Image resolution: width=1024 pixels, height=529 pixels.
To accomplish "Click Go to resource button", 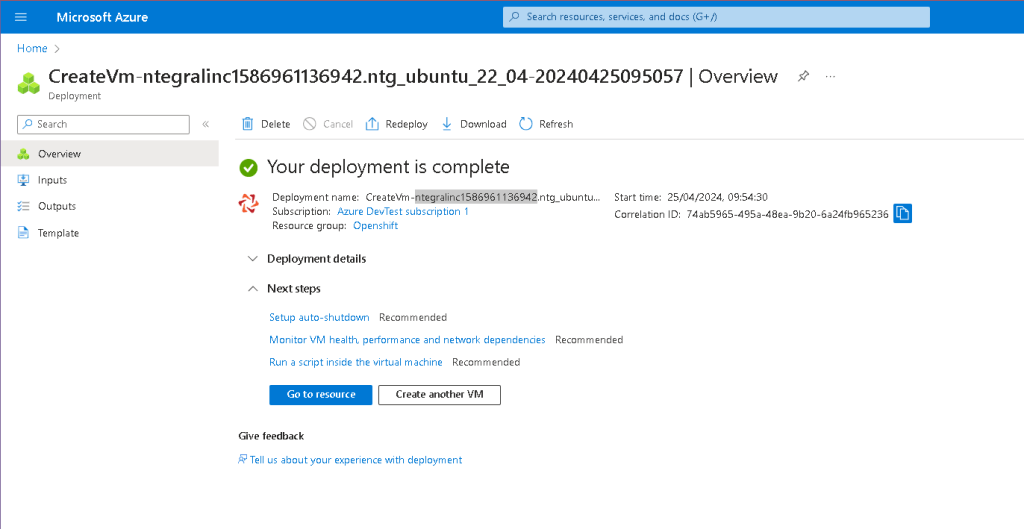I will pos(321,394).
